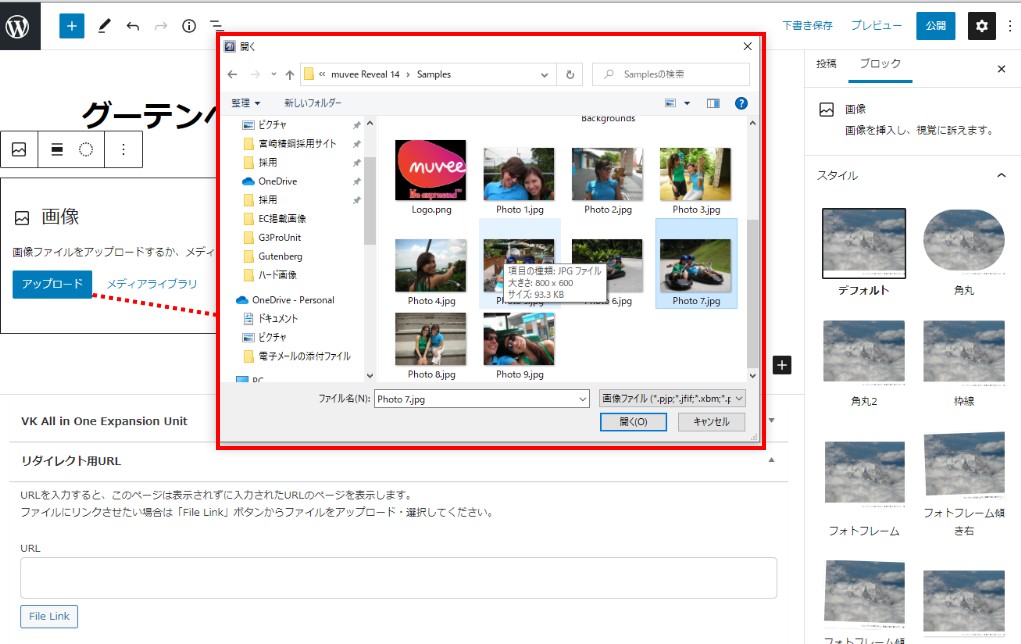Select the Photo 4.jpg thumbnail
The width and height of the screenshot is (1021, 644).
point(432,272)
